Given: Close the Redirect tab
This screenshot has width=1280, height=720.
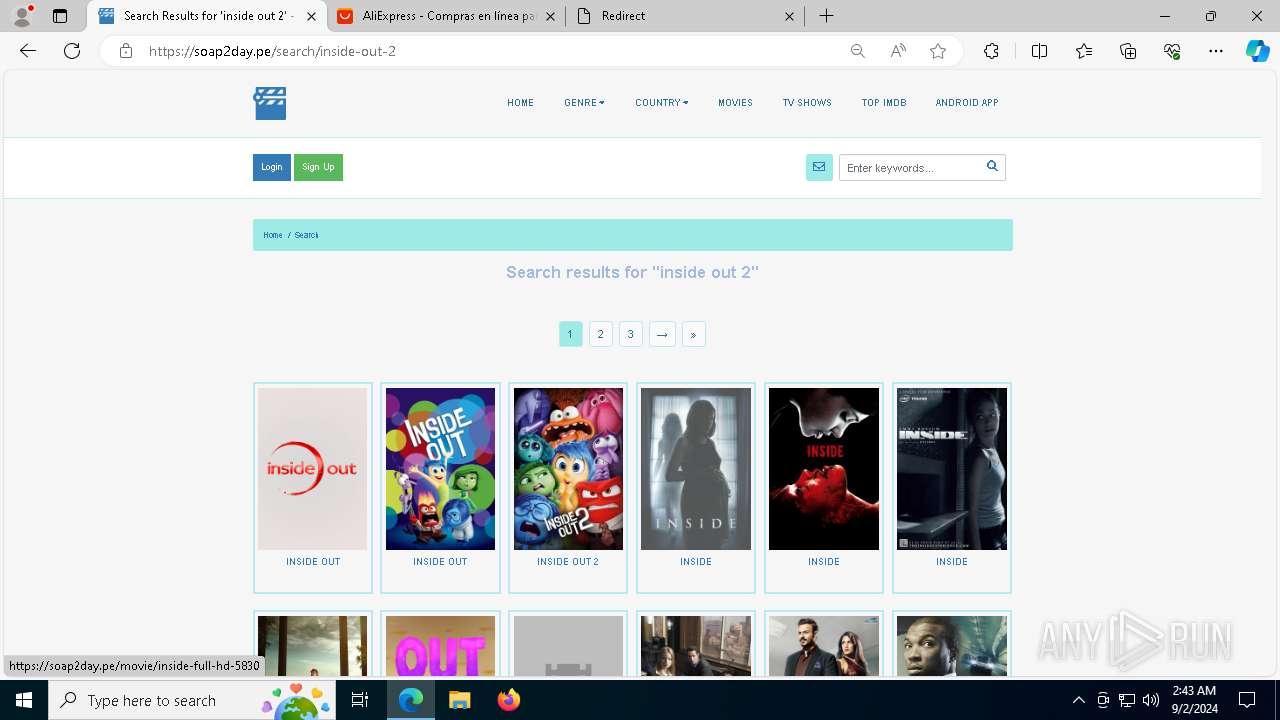Looking at the screenshot, I should click(790, 16).
